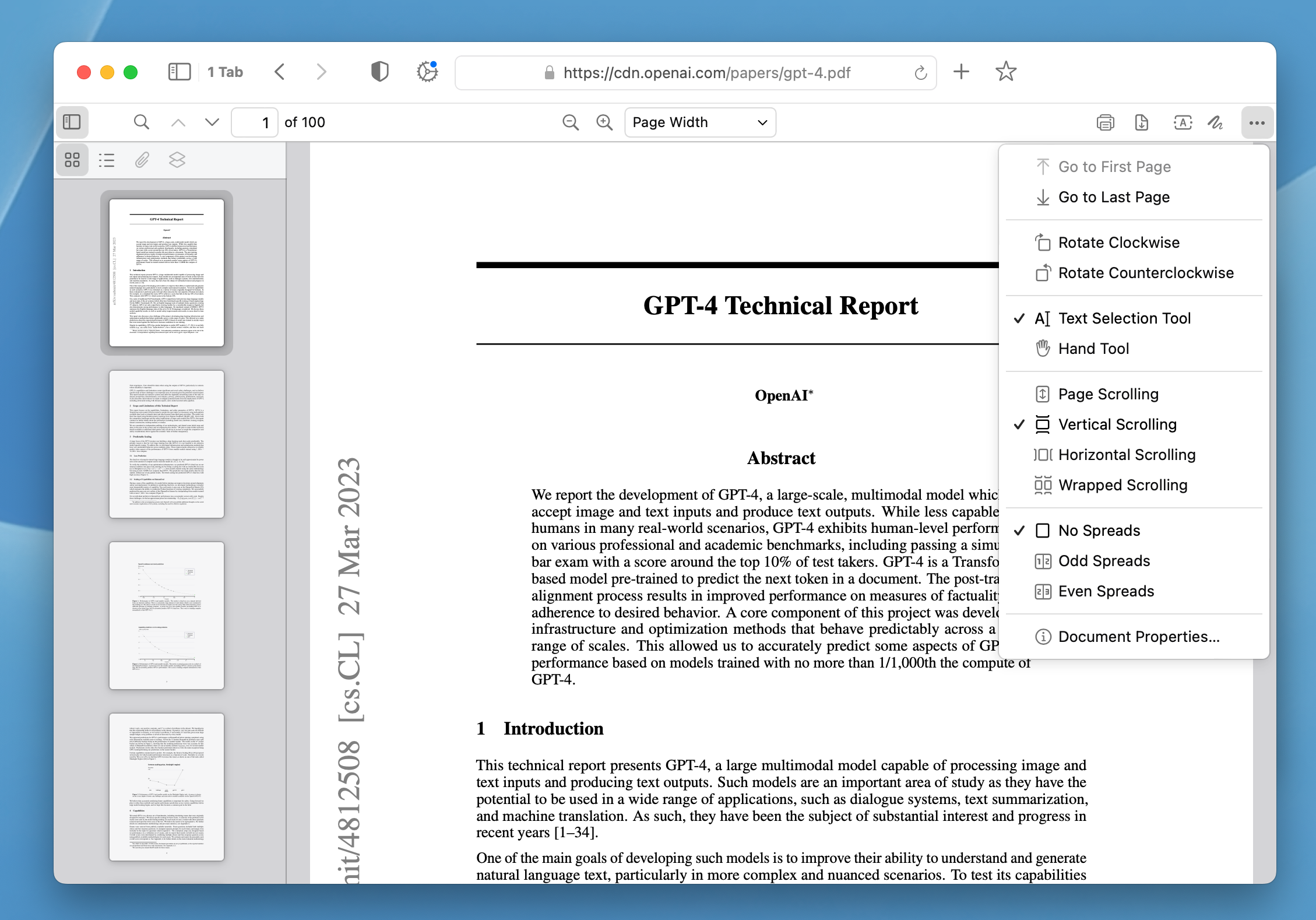The image size is (1316, 920).
Task: Show thumbnails view in sidebar
Action: [x=72, y=160]
